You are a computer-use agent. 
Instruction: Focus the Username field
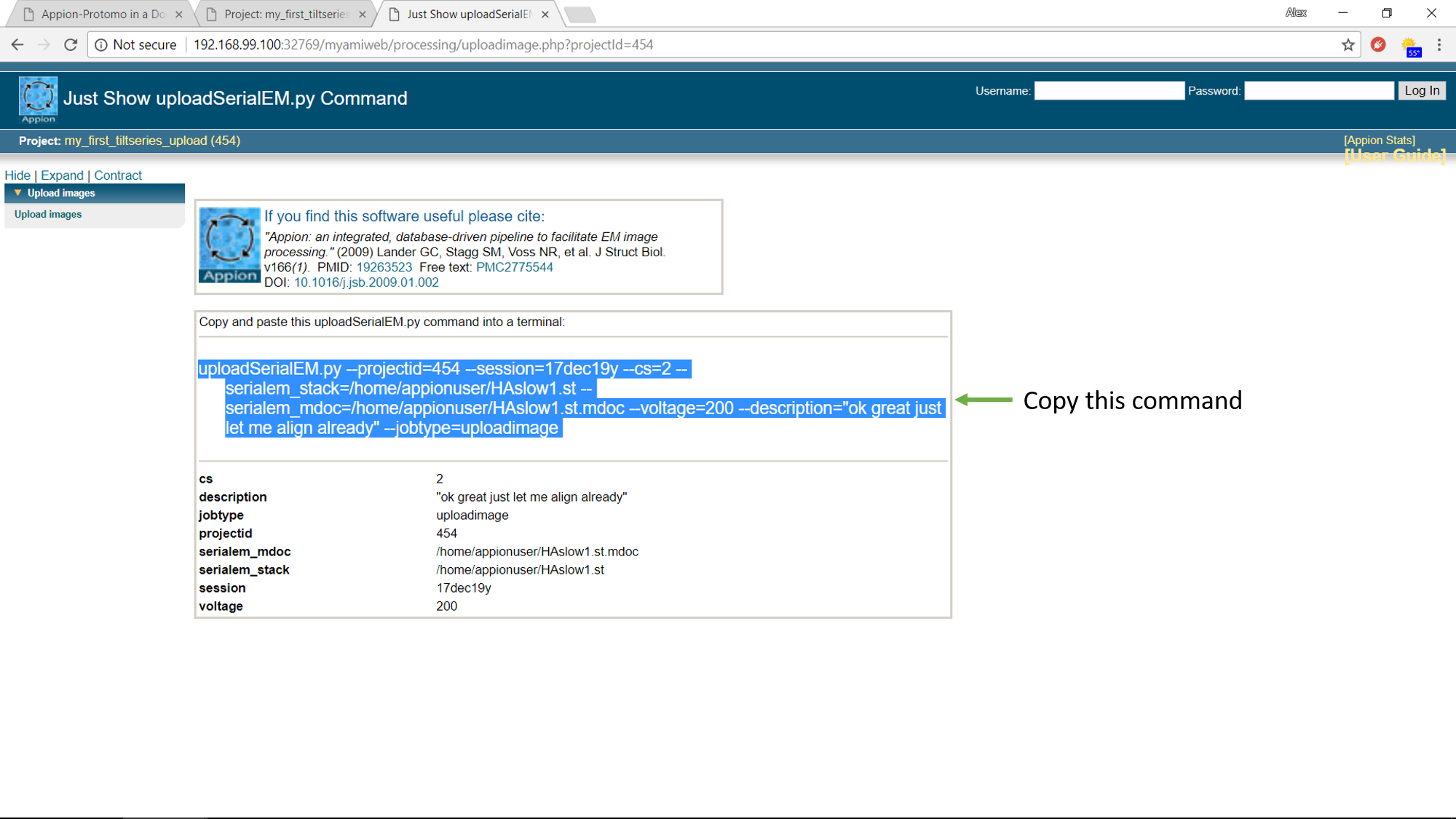[x=1109, y=90]
